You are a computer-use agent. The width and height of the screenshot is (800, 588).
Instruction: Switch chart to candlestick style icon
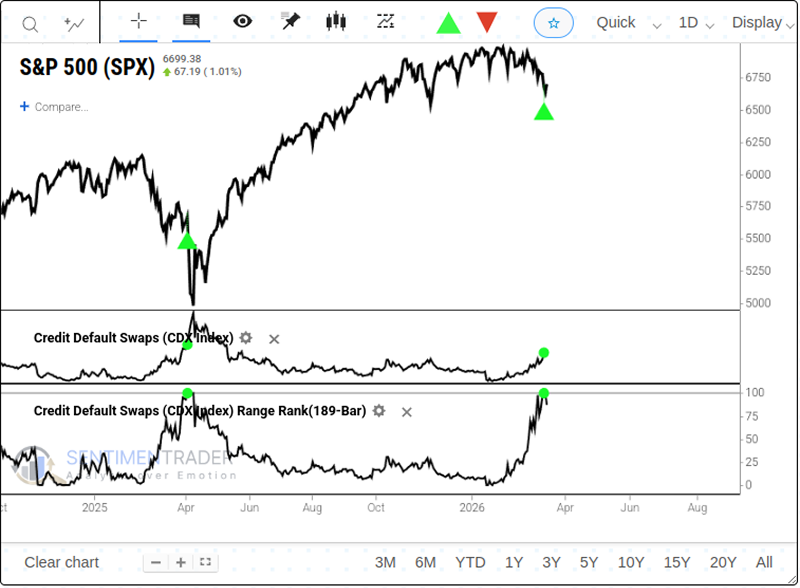click(x=336, y=21)
